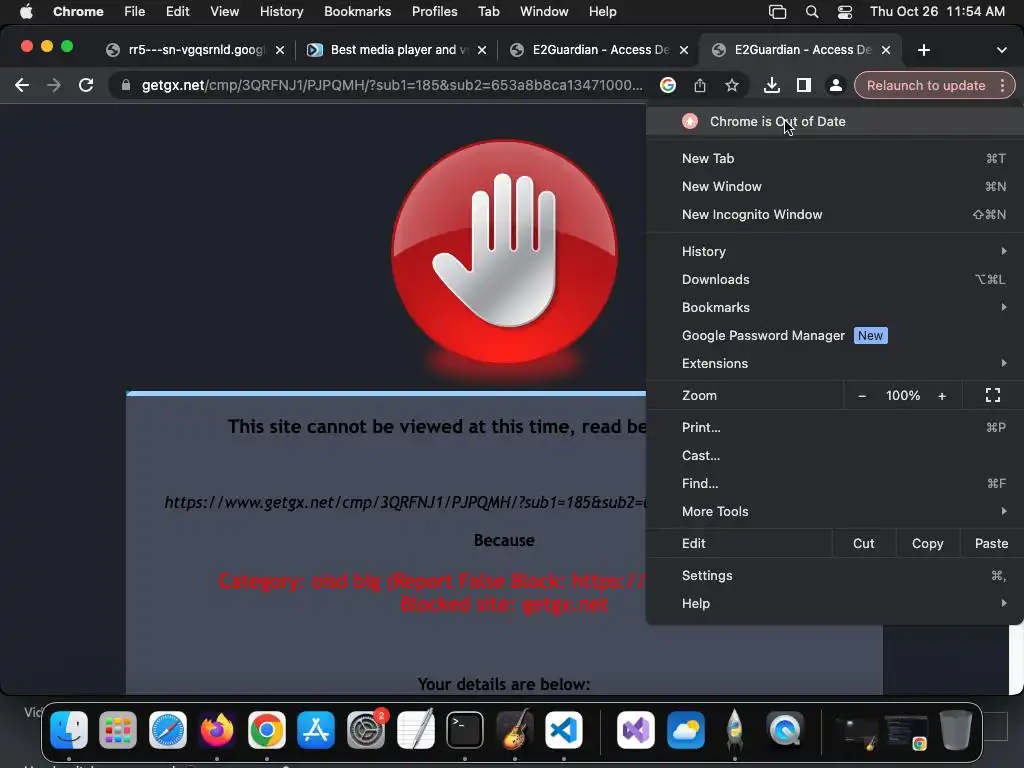Open a new tab with the plus button
Viewport: 1024px width, 768px height.
click(x=923, y=50)
